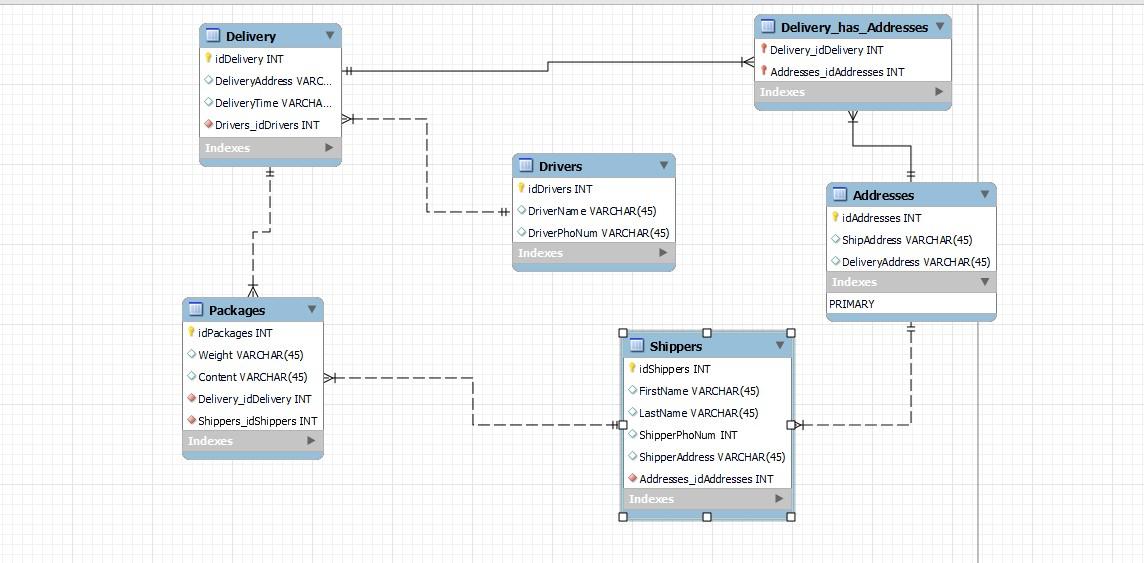Click the dashed relationship line between Packages and Shippers
The width and height of the screenshot is (1144, 563).
tap(473, 401)
